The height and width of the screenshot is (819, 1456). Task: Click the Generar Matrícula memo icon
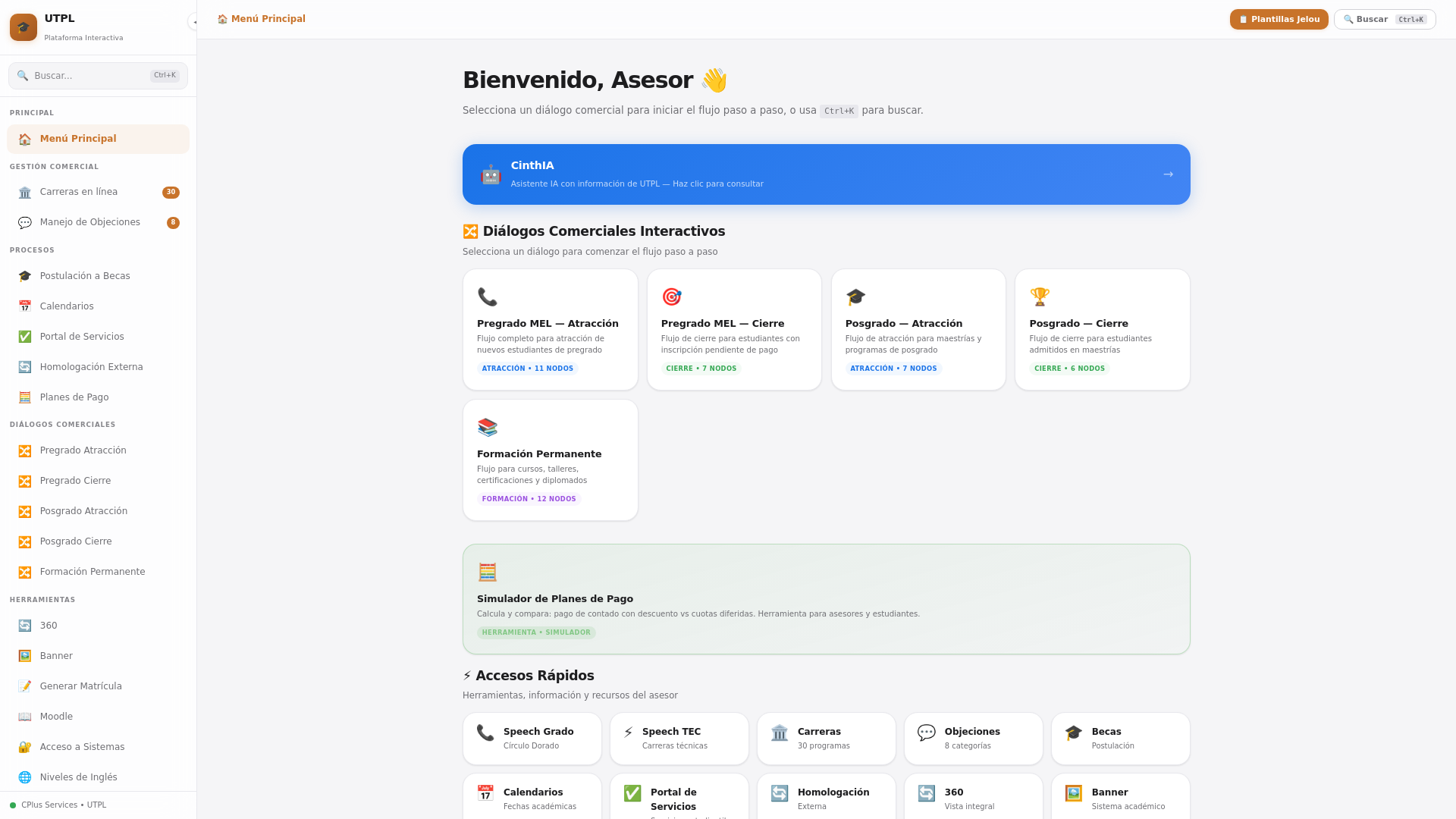click(x=25, y=686)
